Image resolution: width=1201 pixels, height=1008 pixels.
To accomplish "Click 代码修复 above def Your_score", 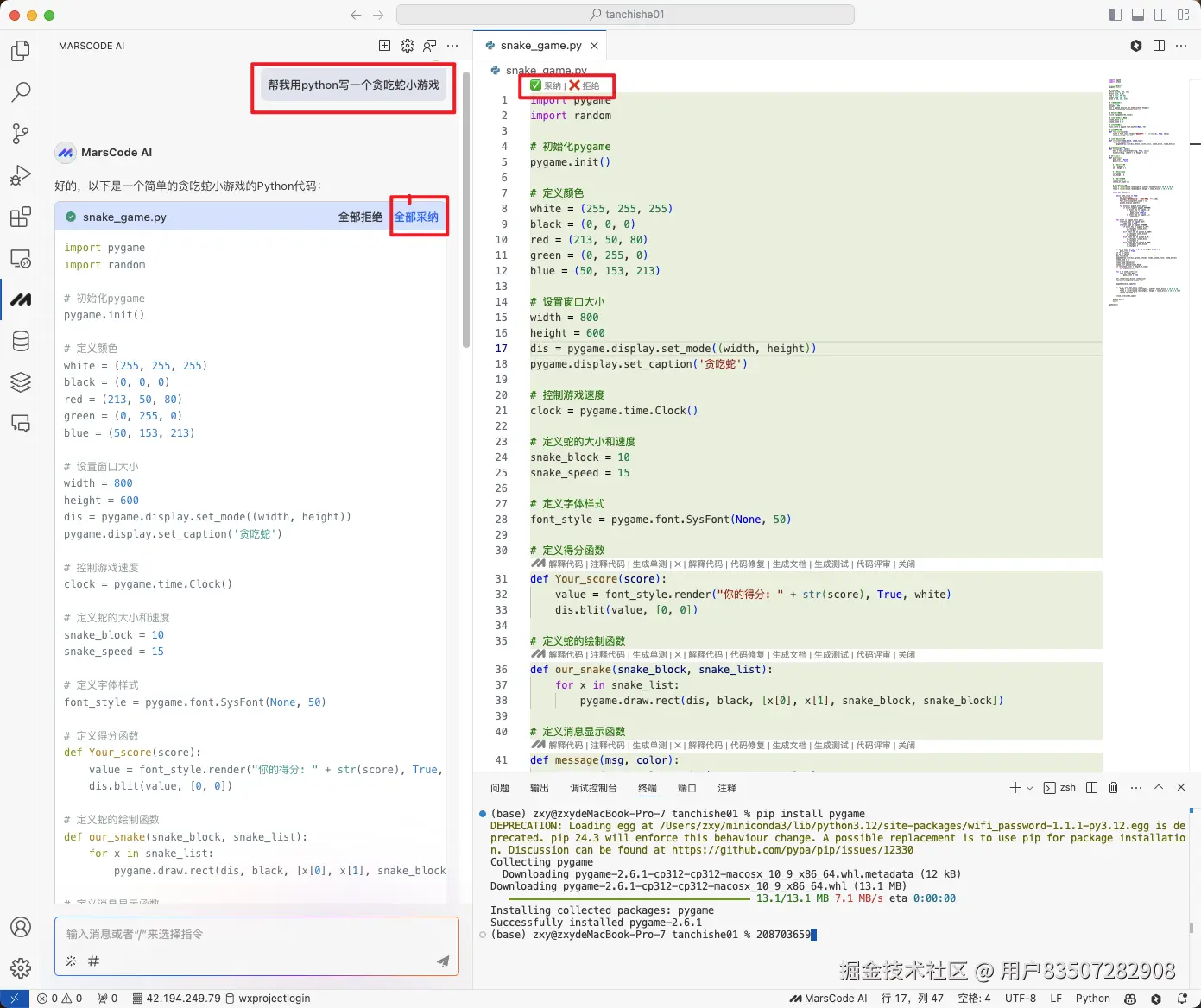I will tap(748, 564).
